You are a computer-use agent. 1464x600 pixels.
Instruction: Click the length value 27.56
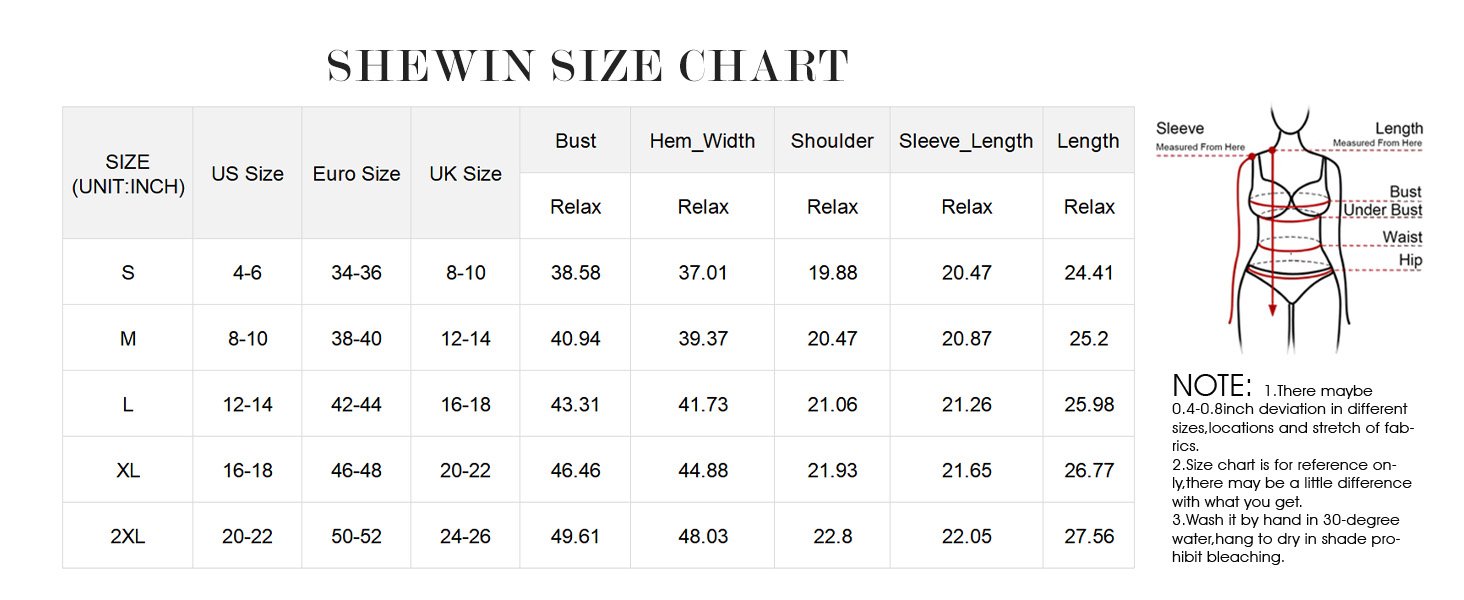point(1088,536)
